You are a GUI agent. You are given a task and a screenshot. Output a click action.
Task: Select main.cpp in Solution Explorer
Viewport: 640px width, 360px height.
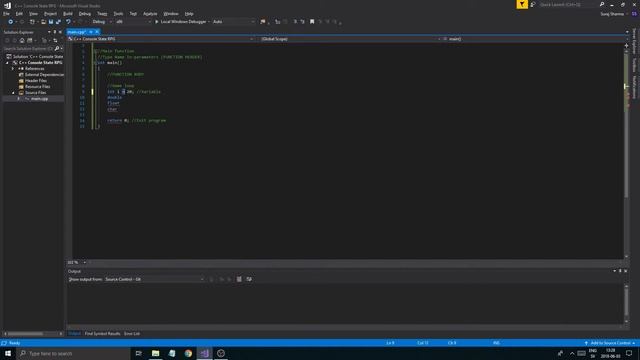point(39,98)
